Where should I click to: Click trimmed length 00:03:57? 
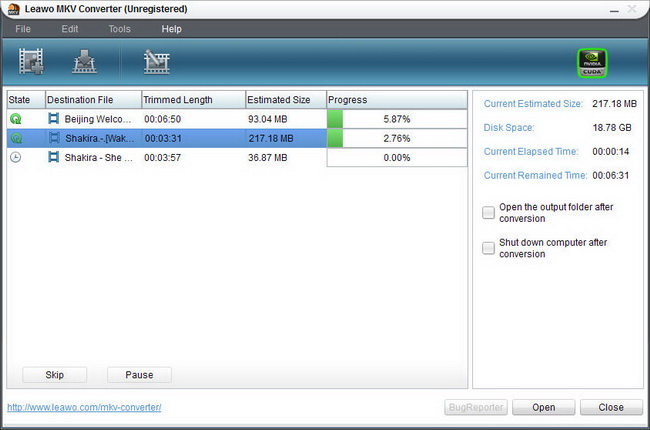tap(162, 158)
